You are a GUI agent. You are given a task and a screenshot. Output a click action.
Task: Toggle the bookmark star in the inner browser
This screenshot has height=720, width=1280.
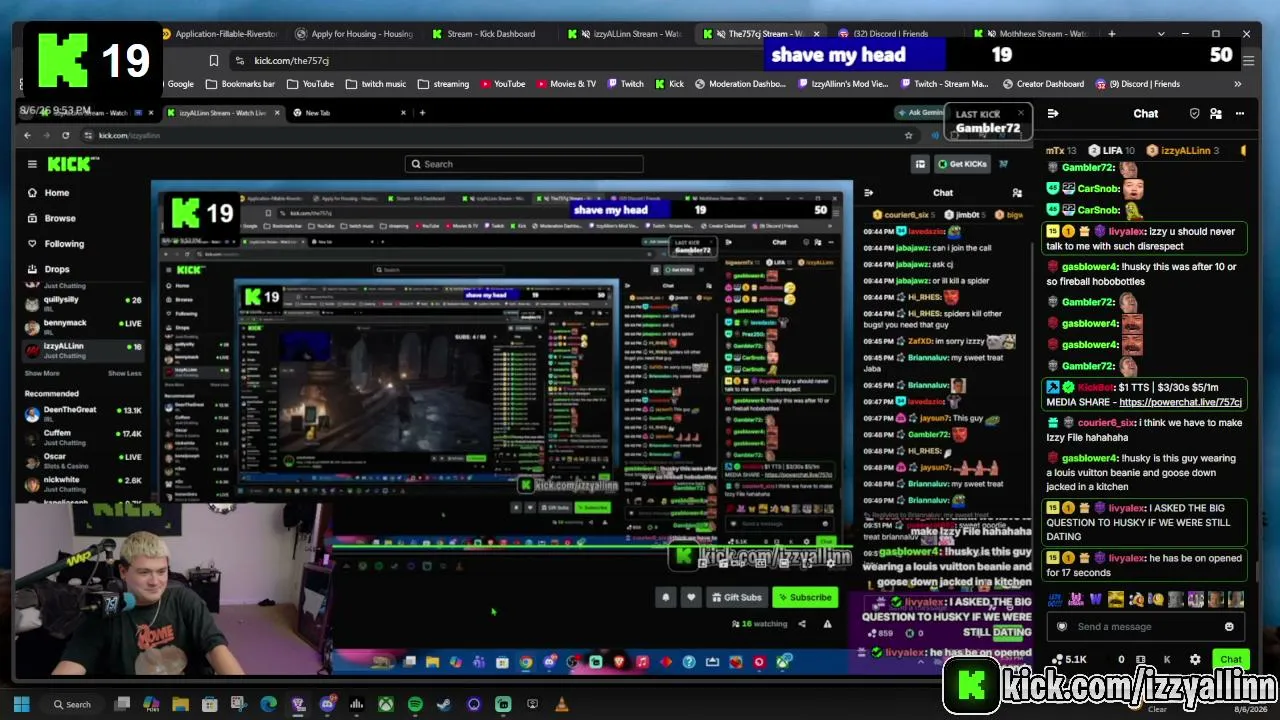click(x=908, y=135)
